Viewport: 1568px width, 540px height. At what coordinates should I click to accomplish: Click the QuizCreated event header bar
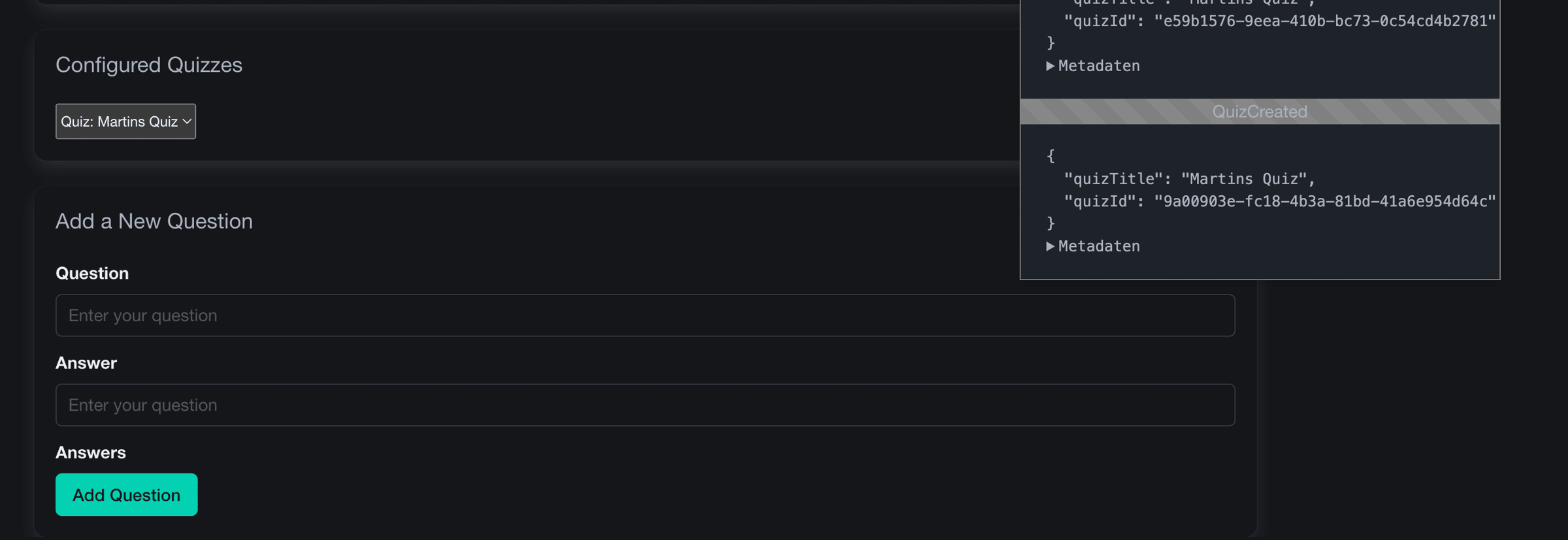[x=1259, y=112]
